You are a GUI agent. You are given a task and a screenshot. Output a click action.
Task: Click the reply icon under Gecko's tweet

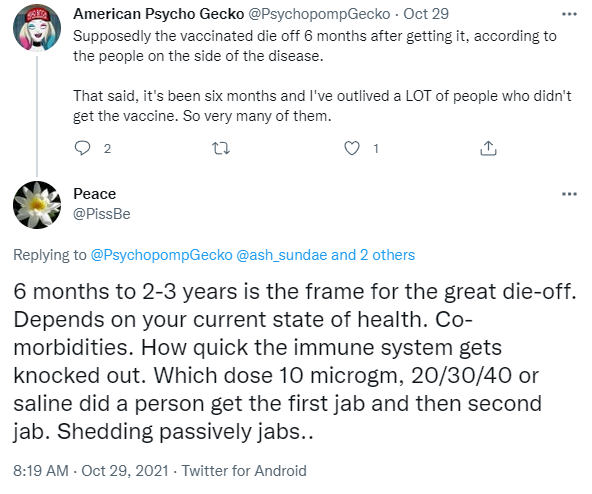click(x=82, y=148)
